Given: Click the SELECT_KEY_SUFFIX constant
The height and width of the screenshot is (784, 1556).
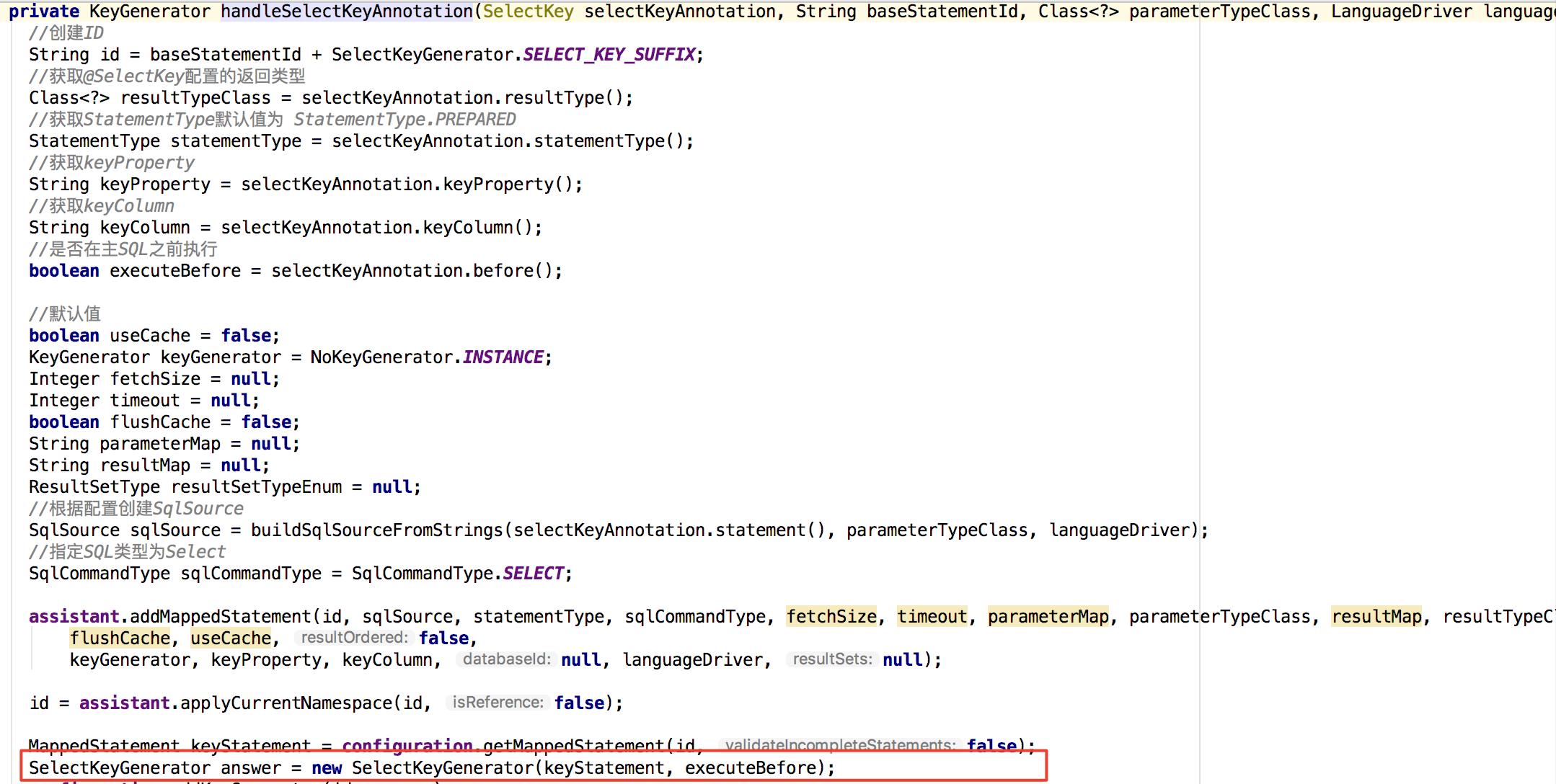Looking at the screenshot, I should pos(609,55).
